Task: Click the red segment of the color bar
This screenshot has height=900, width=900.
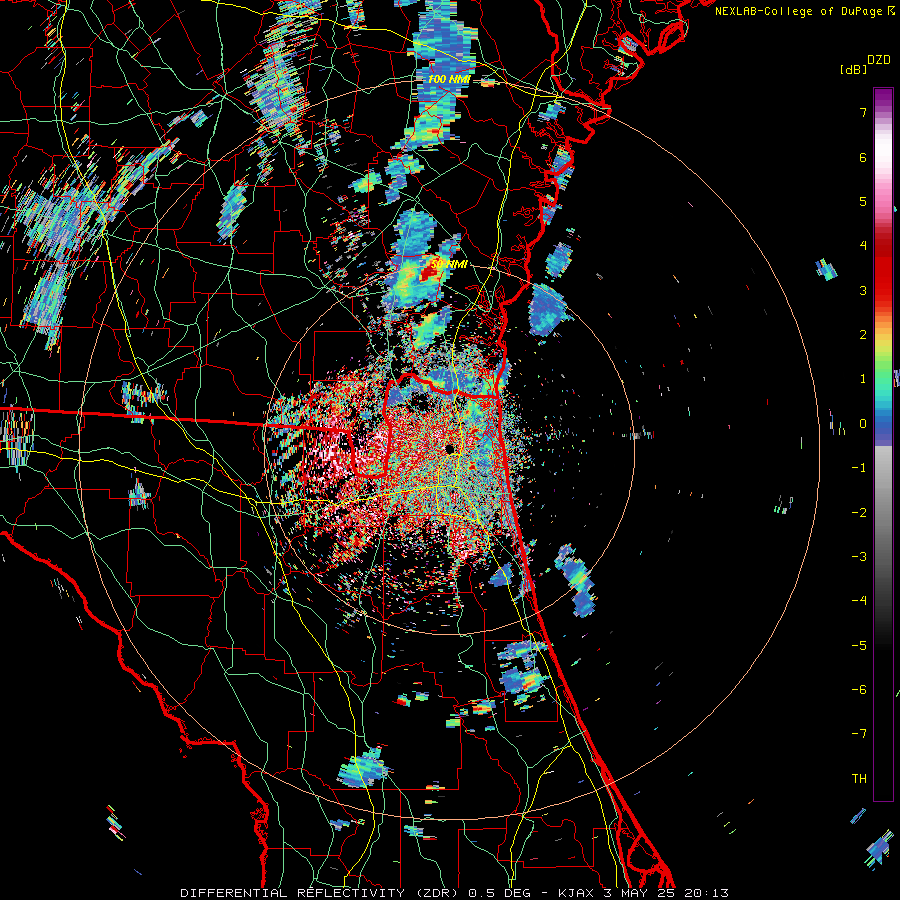Action: point(883,270)
